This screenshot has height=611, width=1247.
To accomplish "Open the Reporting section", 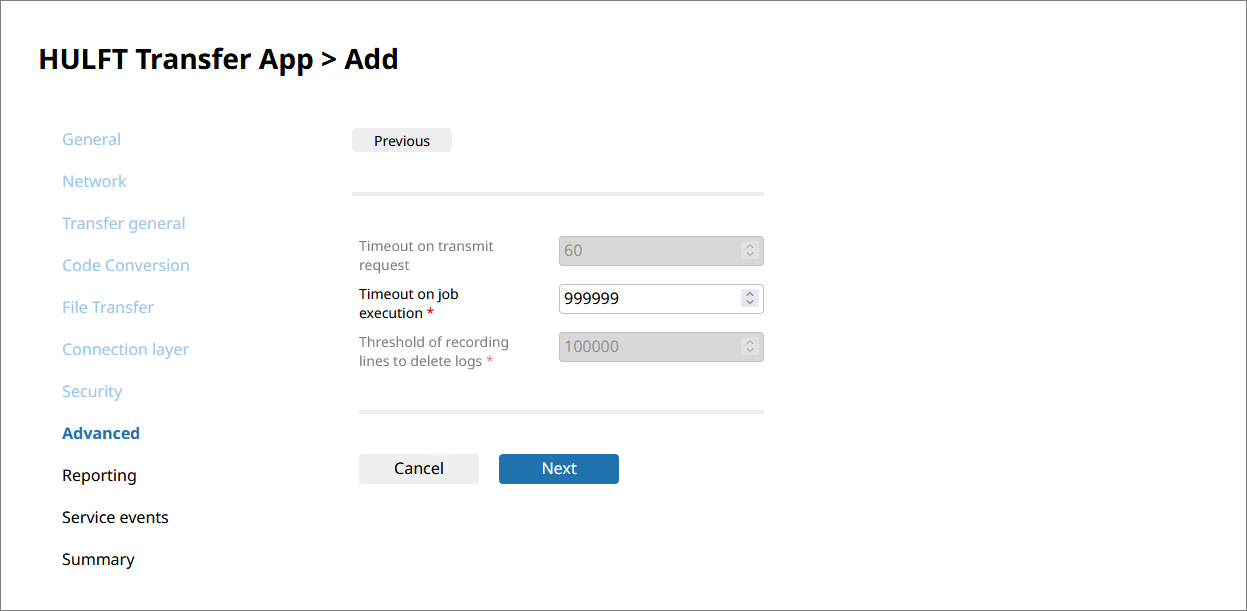I will [99, 476].
